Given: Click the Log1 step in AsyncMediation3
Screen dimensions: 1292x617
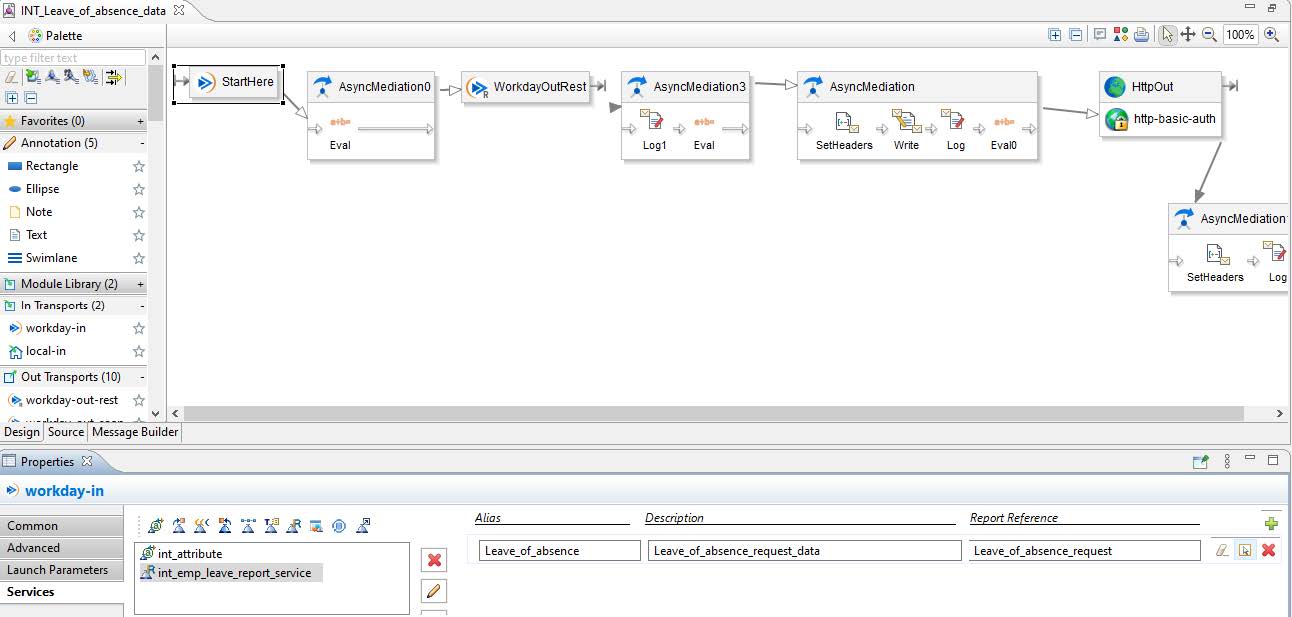Looking at the screenshot, I should (x=654, y=132).
